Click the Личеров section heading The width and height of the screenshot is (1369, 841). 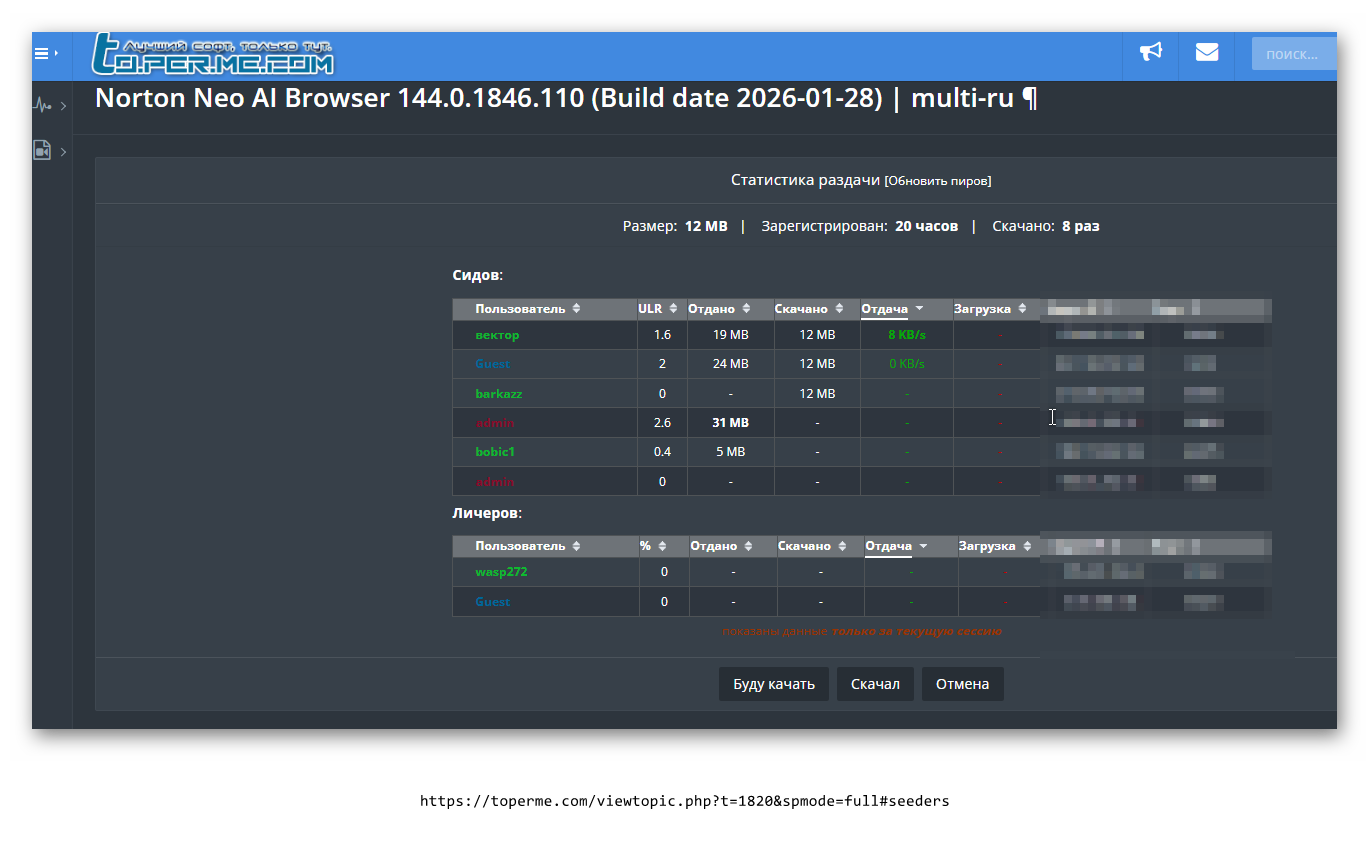click(x=487, y=513)
